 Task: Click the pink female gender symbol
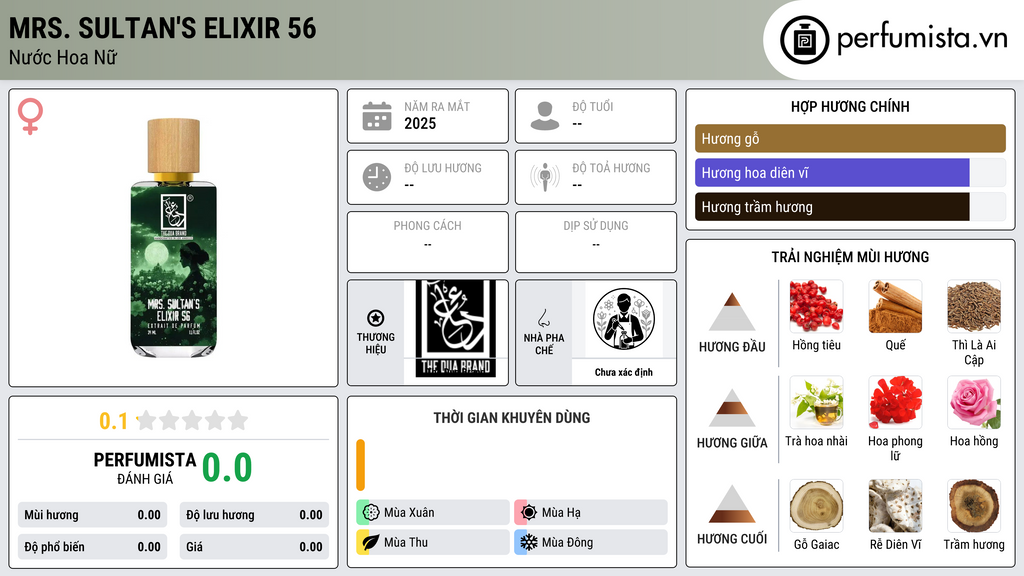pyautogui.click(x=30, y=116)
